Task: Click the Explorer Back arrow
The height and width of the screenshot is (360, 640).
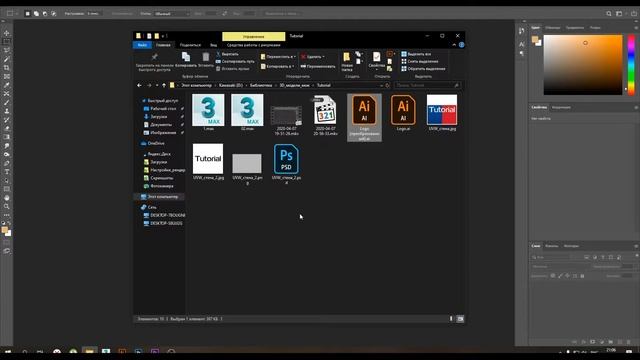Action: (x=139, y=85)
